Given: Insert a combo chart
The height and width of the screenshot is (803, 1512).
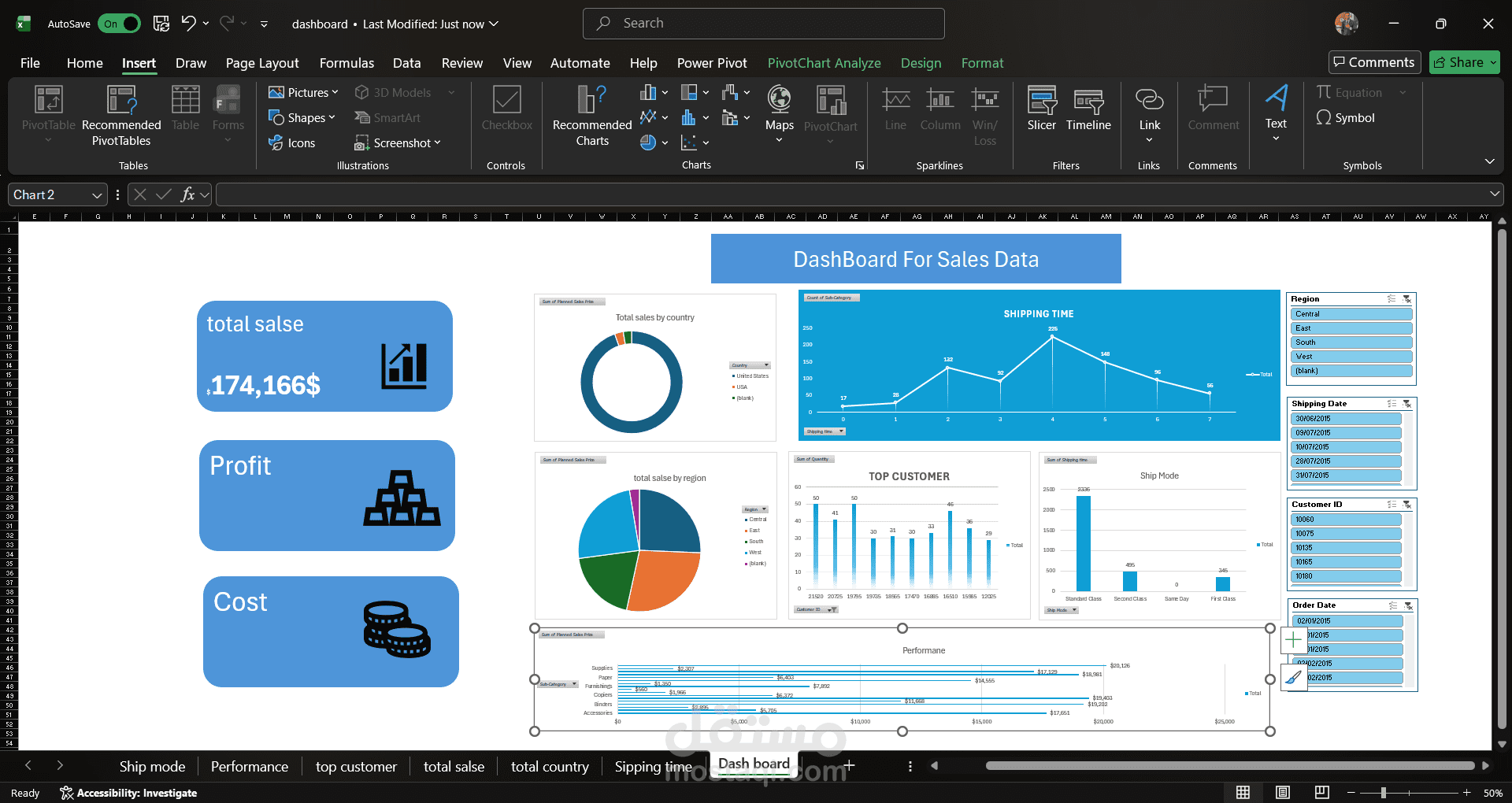Looking at the screenshot, I should pos(736,117).
